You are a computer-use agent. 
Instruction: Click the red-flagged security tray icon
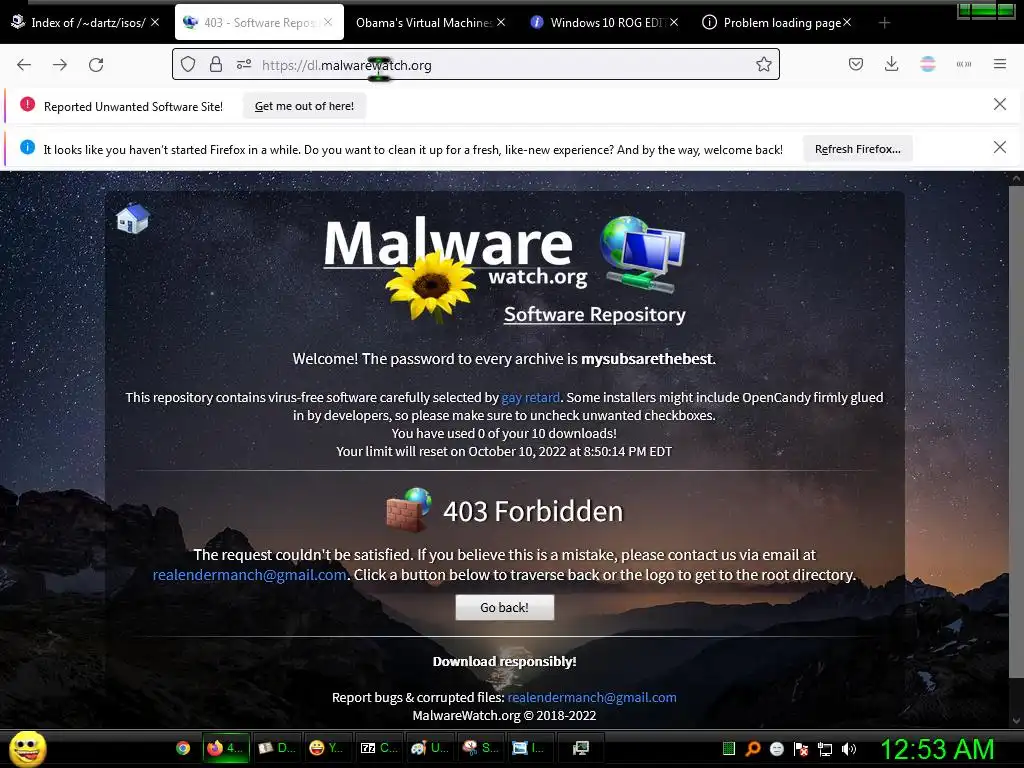(801, 749)
